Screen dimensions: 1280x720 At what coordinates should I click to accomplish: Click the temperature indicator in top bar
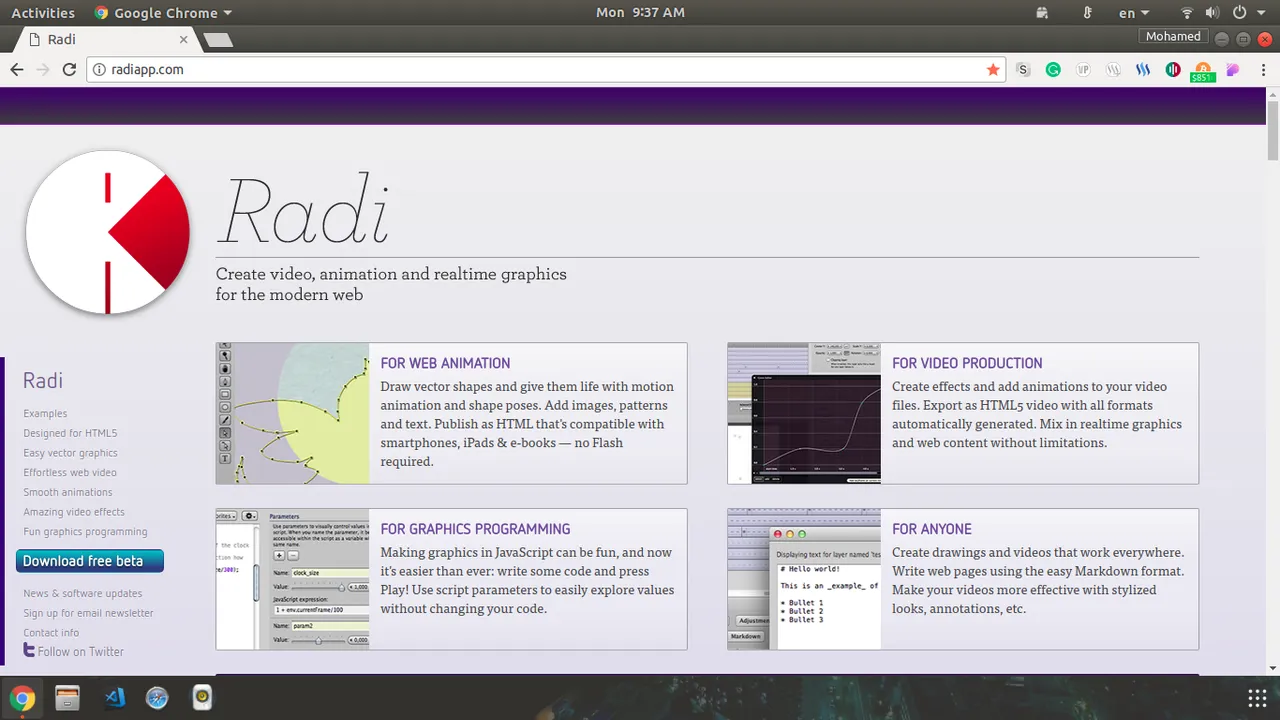pos(1088,13)
